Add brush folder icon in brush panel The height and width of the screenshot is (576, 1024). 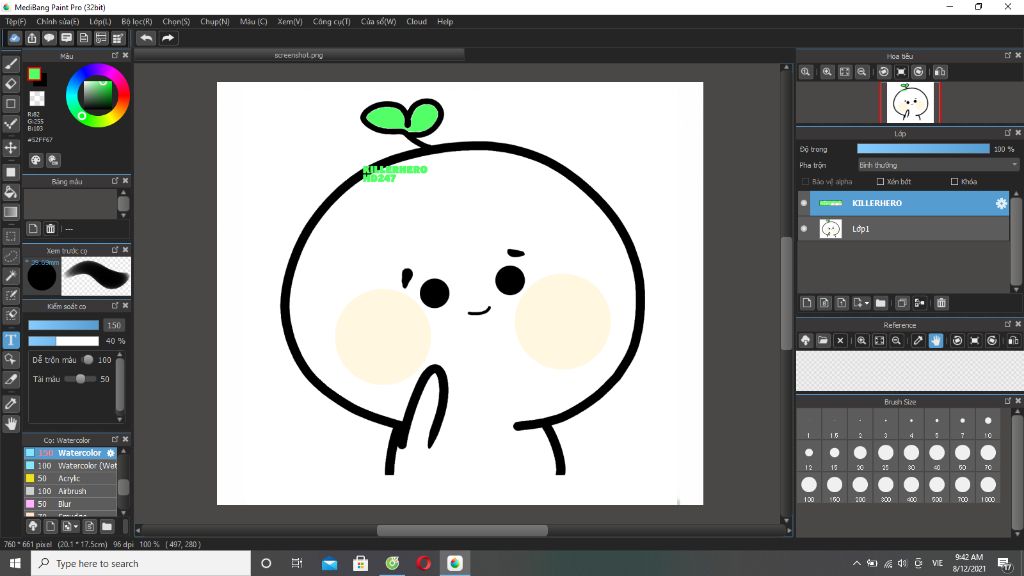tap(107, 526)
